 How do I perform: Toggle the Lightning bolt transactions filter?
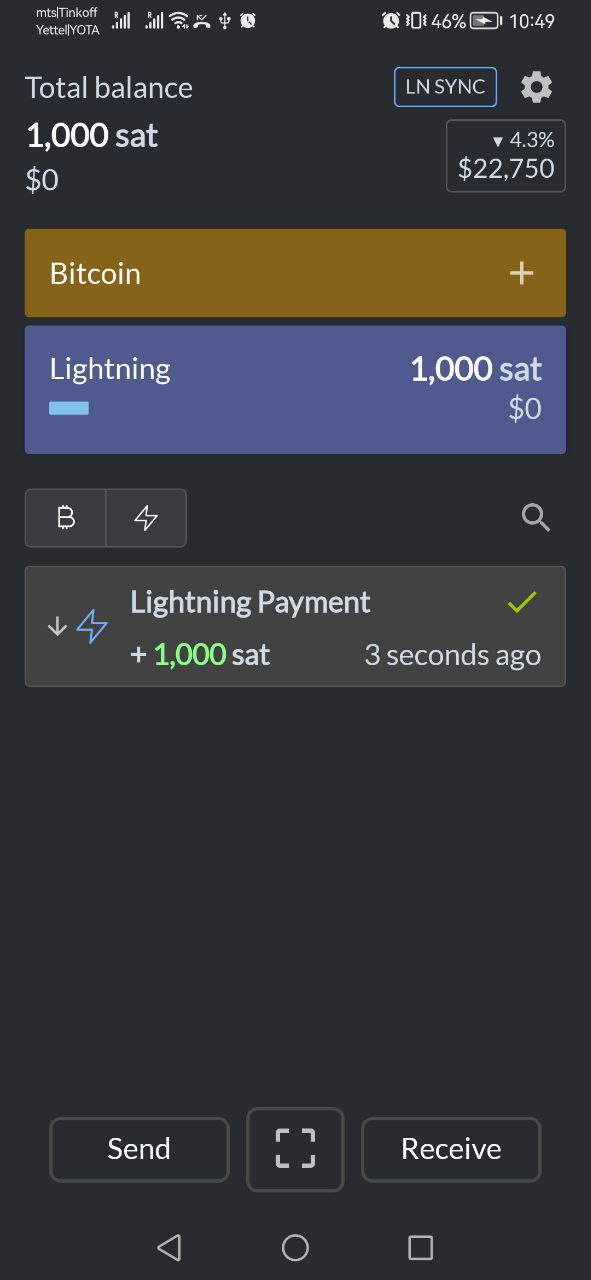[146, 518]
